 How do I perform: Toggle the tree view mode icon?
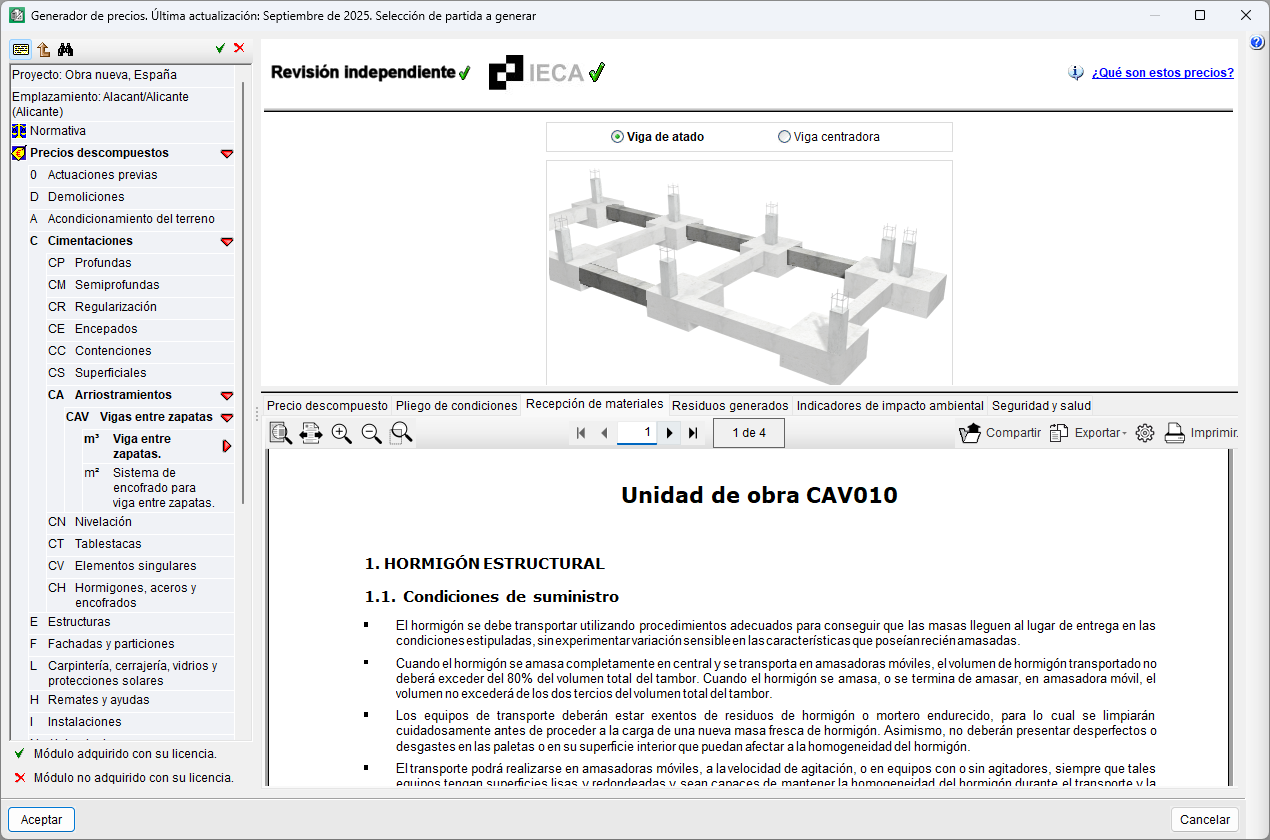pyautogui.click(x=20, y=50)
